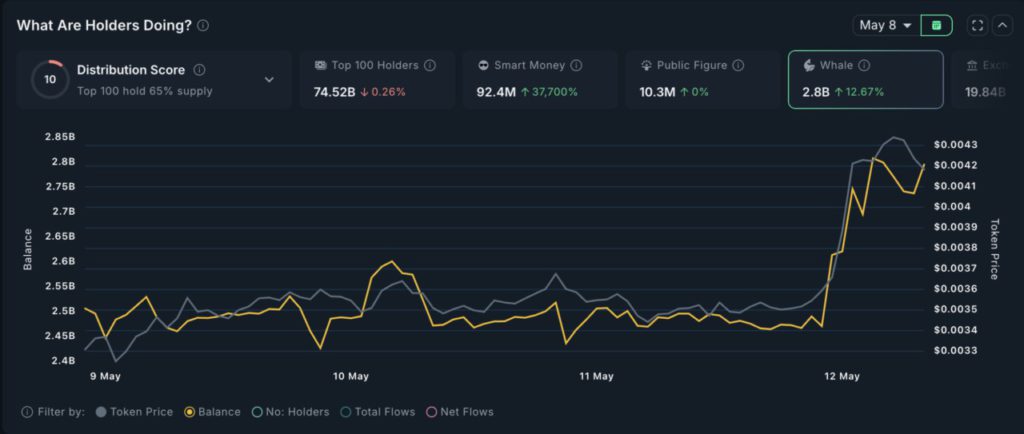Viewport: 1024px width, 434px height.
Task: Click the Whale info icon
Action: [x=864, y=65]
